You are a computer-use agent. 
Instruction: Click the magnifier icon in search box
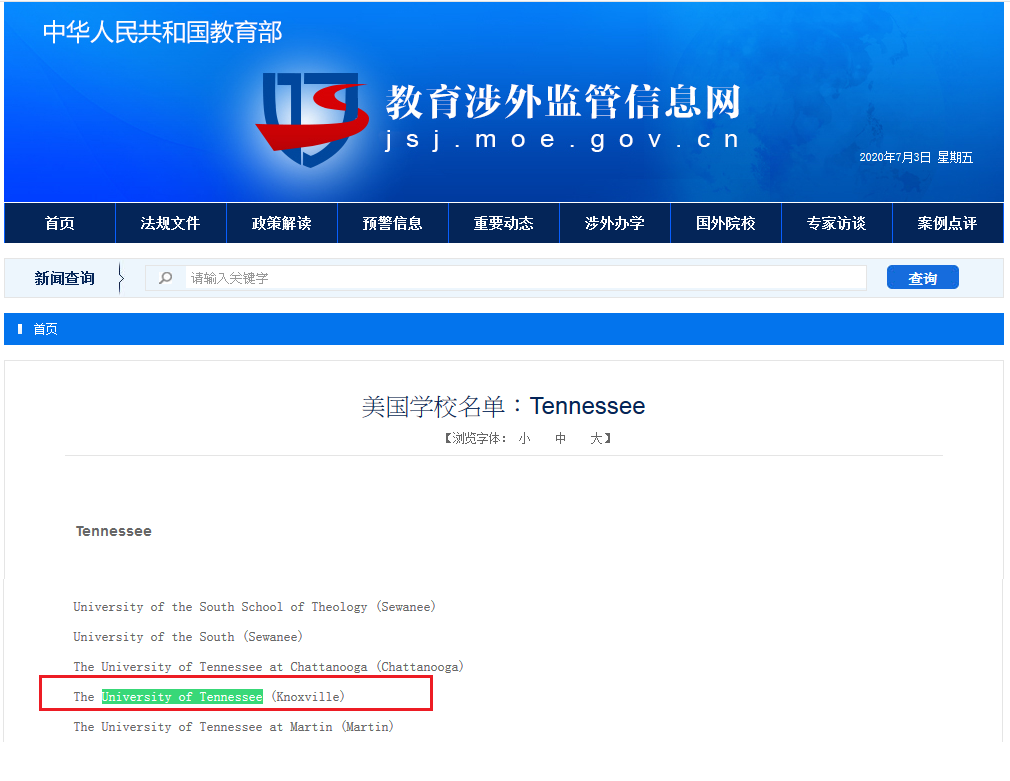click(x=166, y=278)
